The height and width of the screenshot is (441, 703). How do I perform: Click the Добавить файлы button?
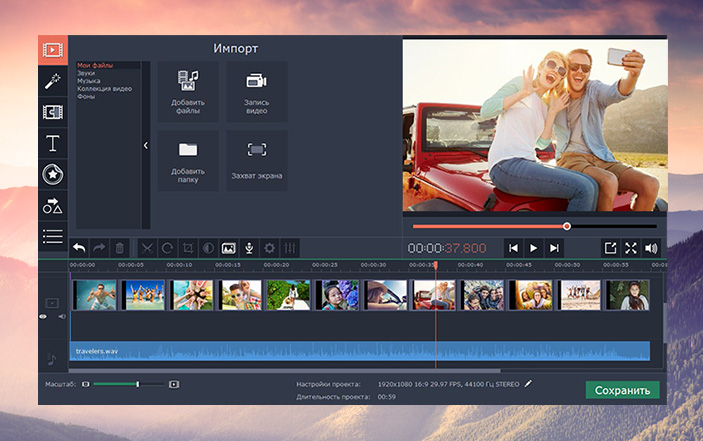(x=187, y=92)
